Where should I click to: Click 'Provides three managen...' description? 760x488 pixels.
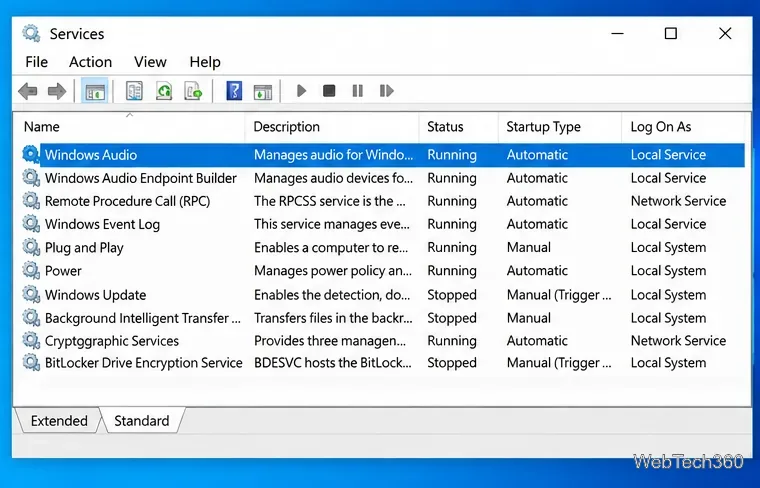click(x=330, y=341)
